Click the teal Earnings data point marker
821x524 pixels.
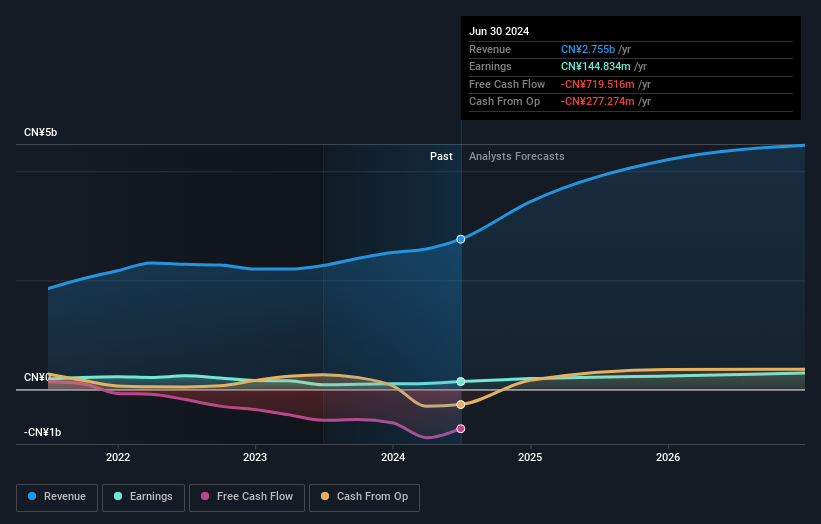[461, 382]
